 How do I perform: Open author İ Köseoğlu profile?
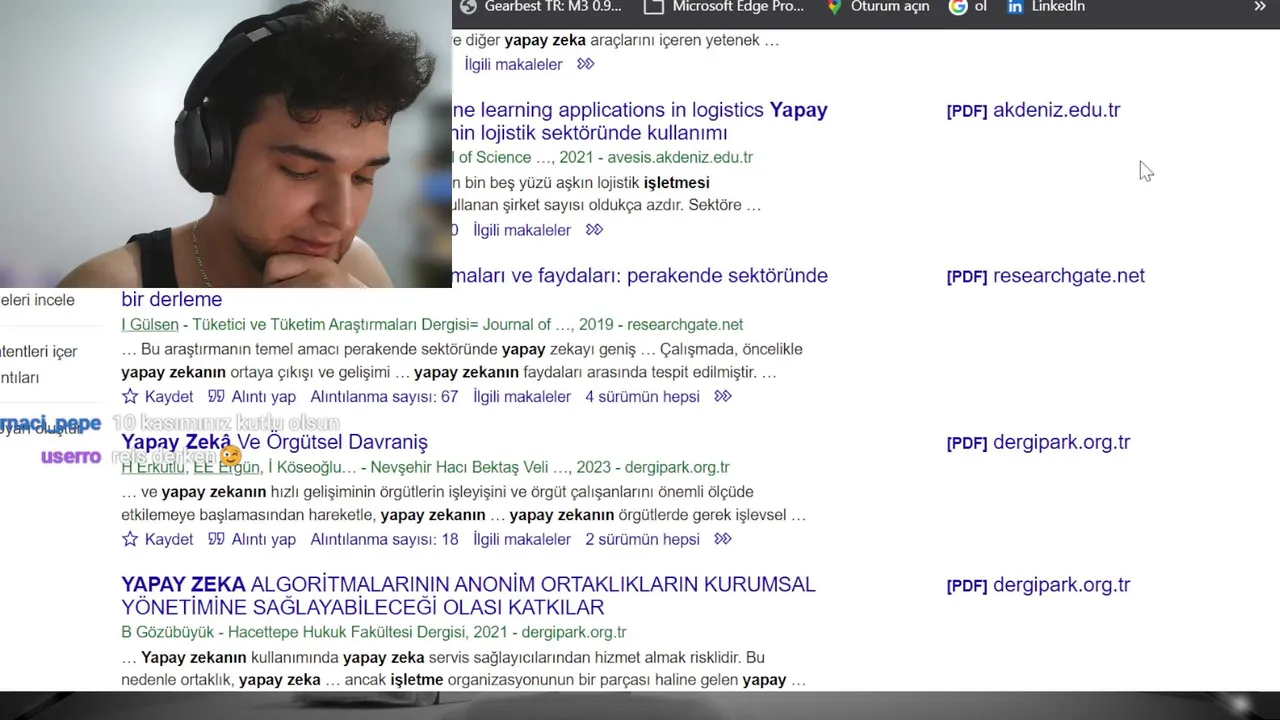click(312, 468)
